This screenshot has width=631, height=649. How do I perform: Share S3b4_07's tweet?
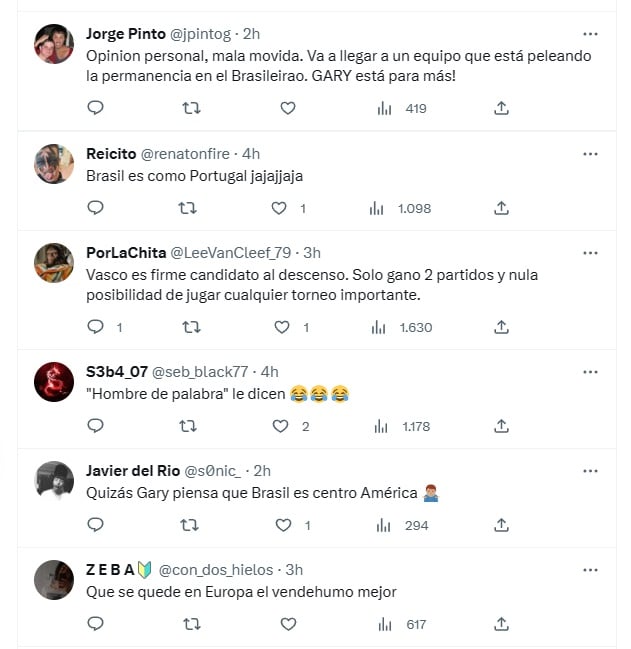pyautogui.click(x=502, y=426)
